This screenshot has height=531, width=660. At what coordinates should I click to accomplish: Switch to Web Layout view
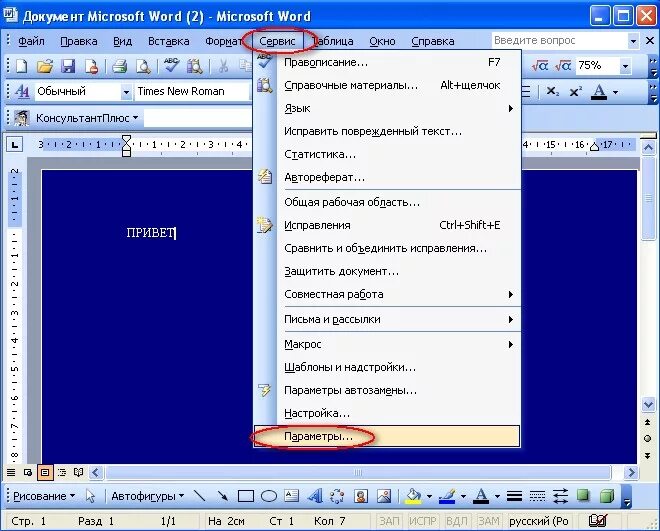[28, 473]
